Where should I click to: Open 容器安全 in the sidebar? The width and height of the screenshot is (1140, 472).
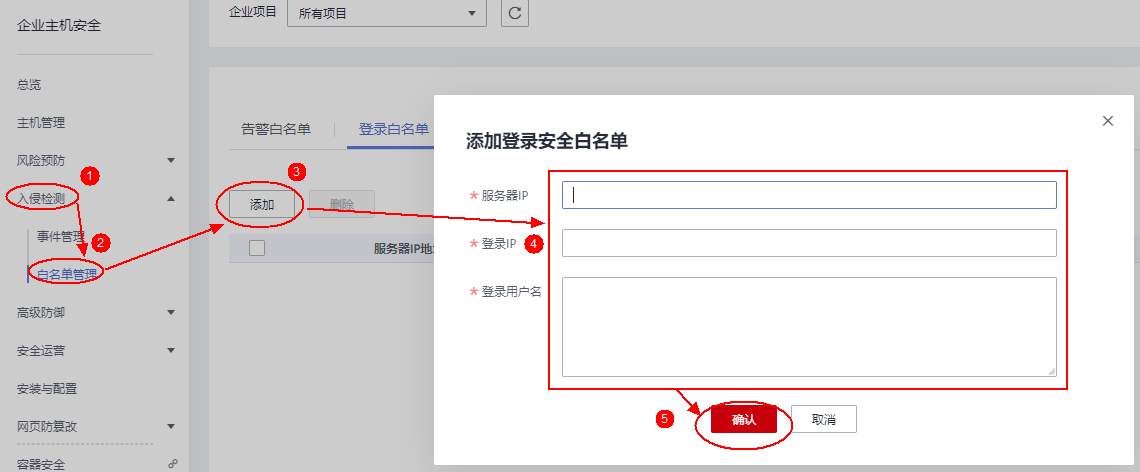pyautogui.click(x=41, y=464)
